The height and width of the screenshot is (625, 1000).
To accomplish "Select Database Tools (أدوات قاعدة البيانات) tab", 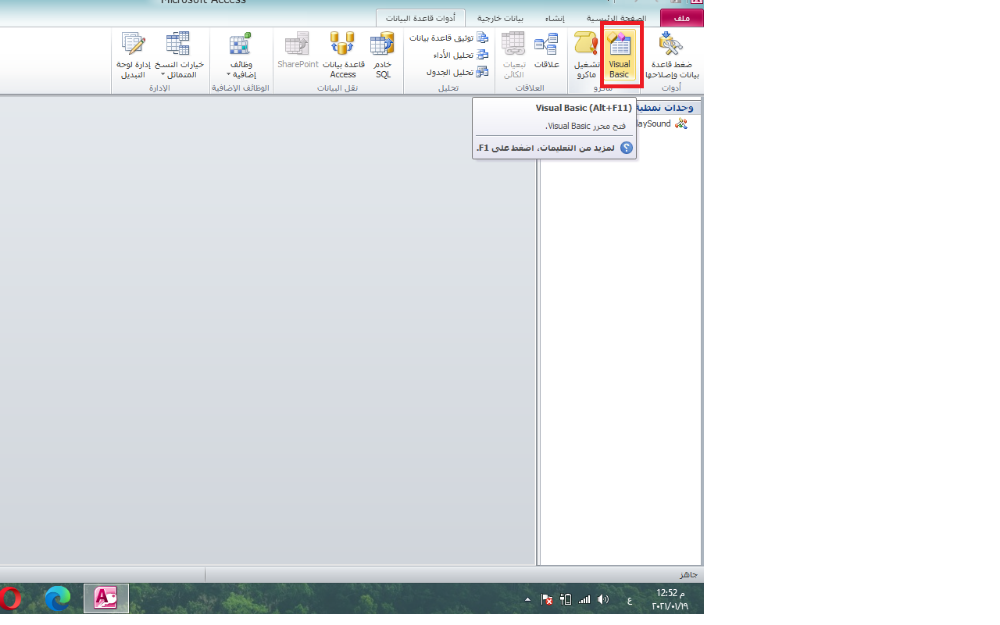I will point(420,18).
